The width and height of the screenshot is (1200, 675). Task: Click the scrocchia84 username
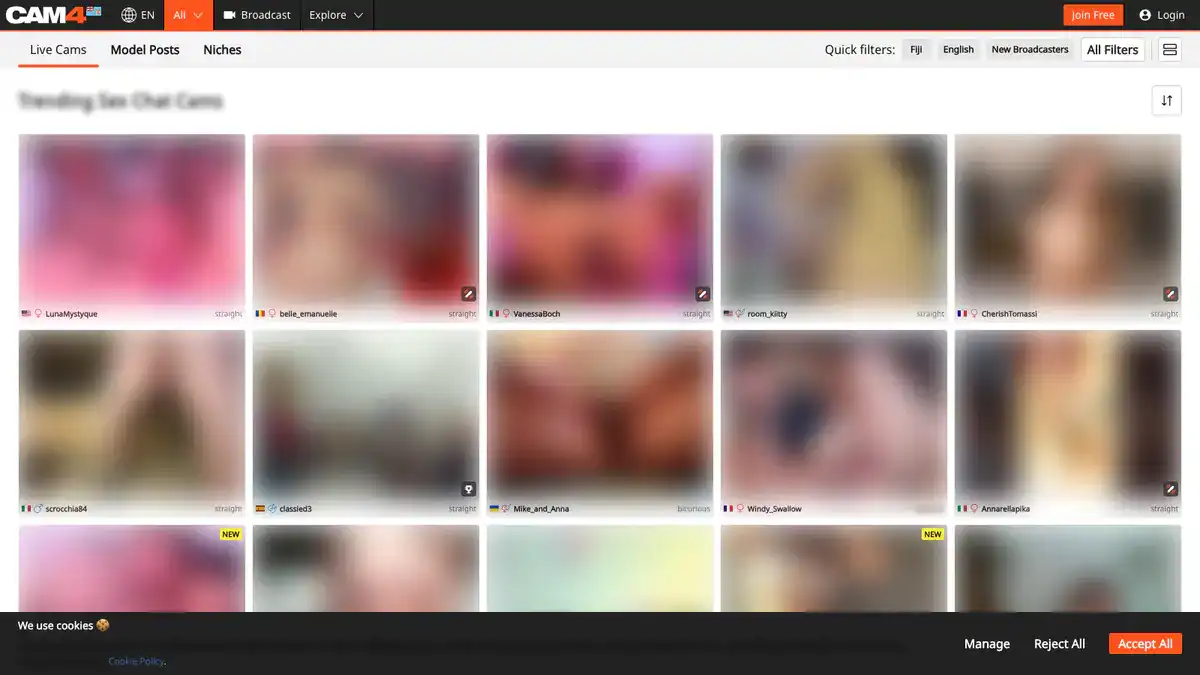(x=67, y=509)
